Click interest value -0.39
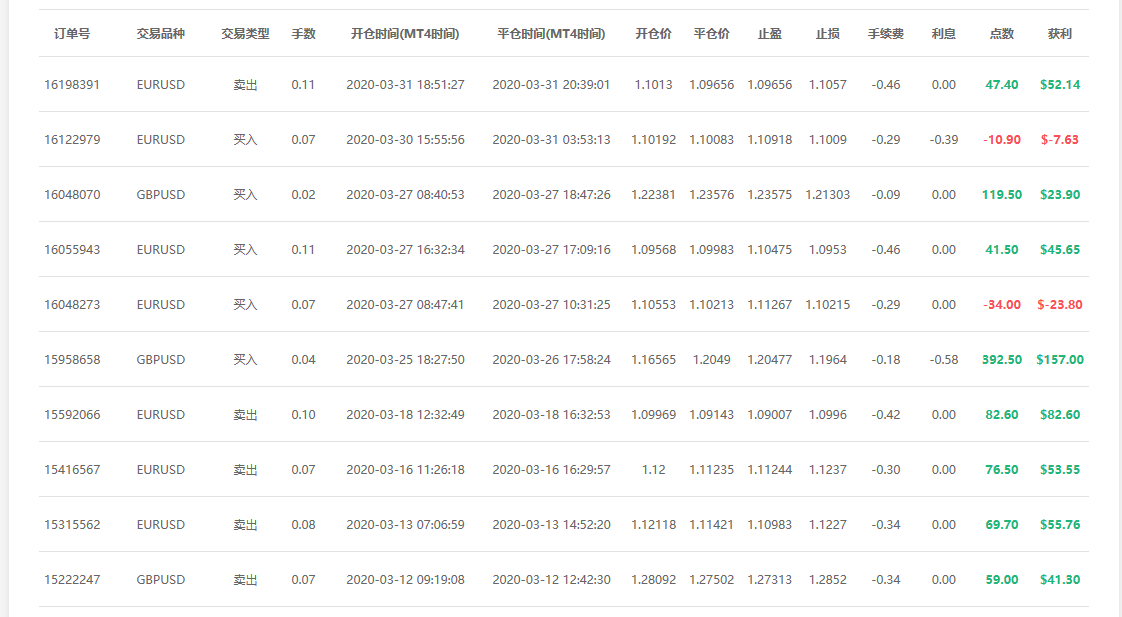Image resolution: width=1122 pixels, height=617 pixels. pos(943,140)
